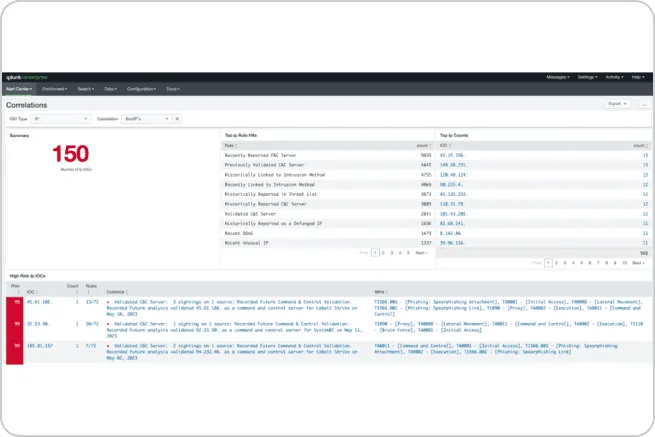Open high-risk IOC 45.61.186
The height and width of the screenshot is (437, 655).
coord(39,302)
